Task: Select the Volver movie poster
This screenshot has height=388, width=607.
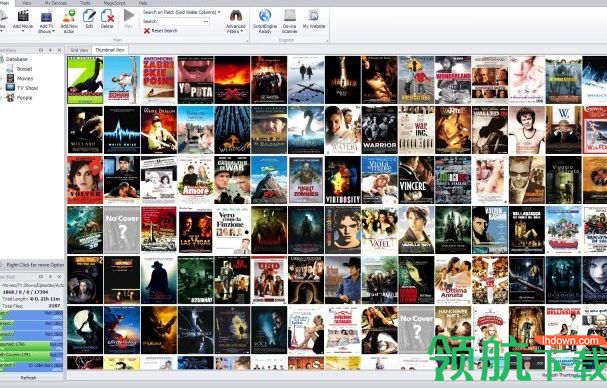Action: 85,180
